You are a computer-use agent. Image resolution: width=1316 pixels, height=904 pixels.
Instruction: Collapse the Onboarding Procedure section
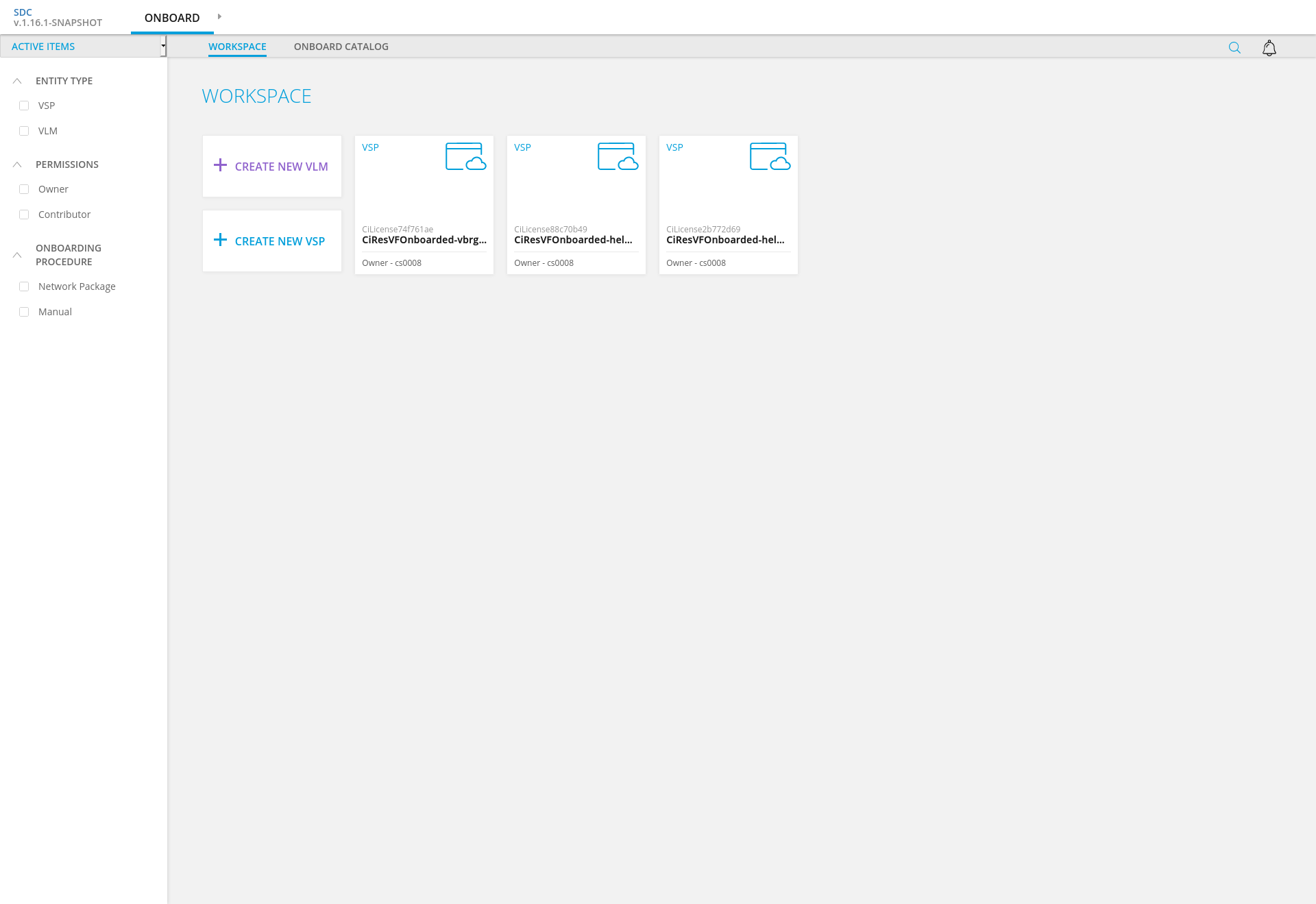coord(17,255)
